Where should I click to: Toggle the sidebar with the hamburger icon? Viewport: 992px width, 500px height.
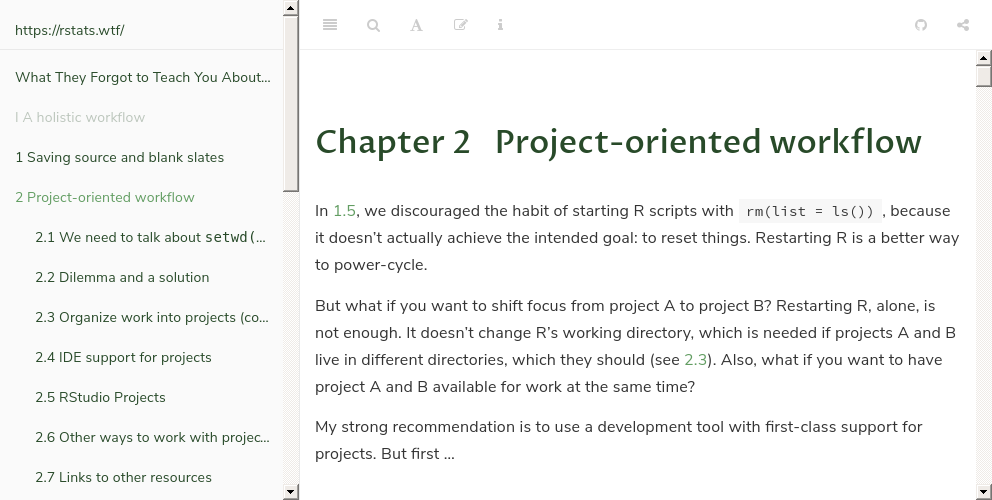330,25
